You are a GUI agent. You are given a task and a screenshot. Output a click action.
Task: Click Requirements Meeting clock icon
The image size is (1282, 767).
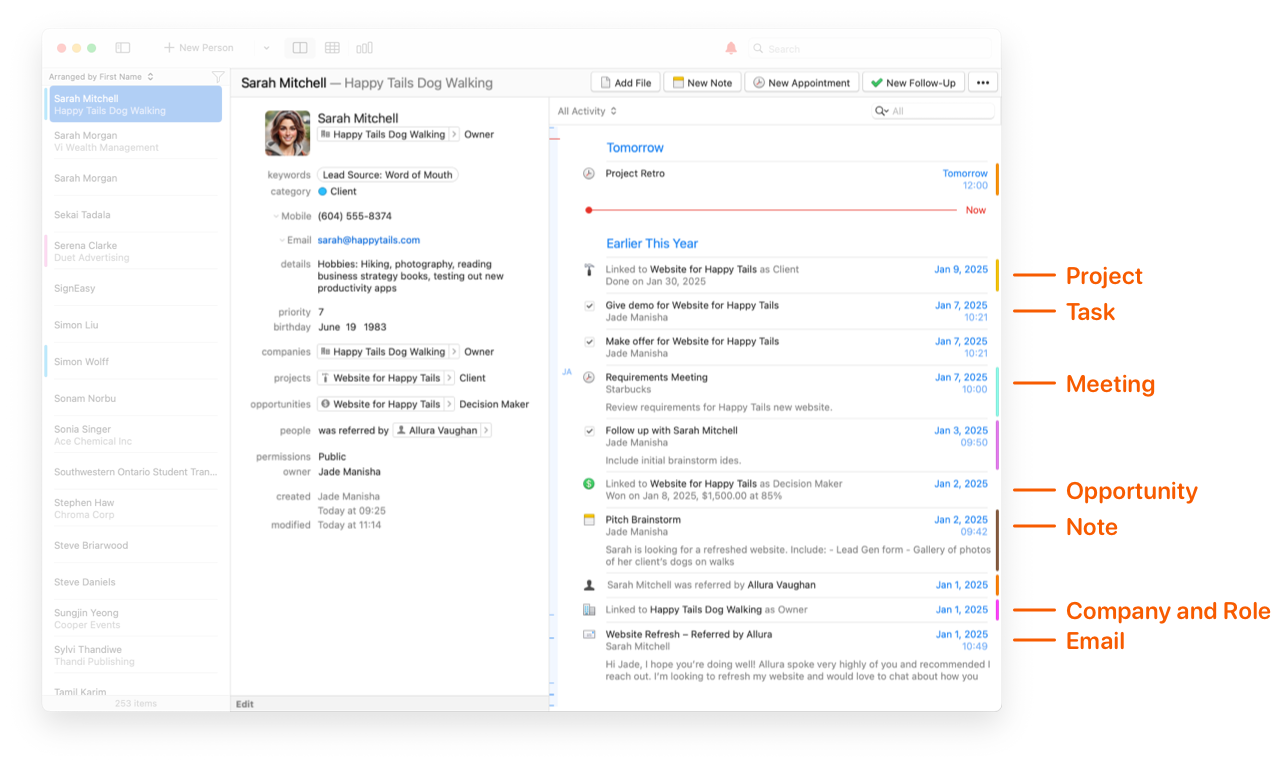click(x=589, y=377)
